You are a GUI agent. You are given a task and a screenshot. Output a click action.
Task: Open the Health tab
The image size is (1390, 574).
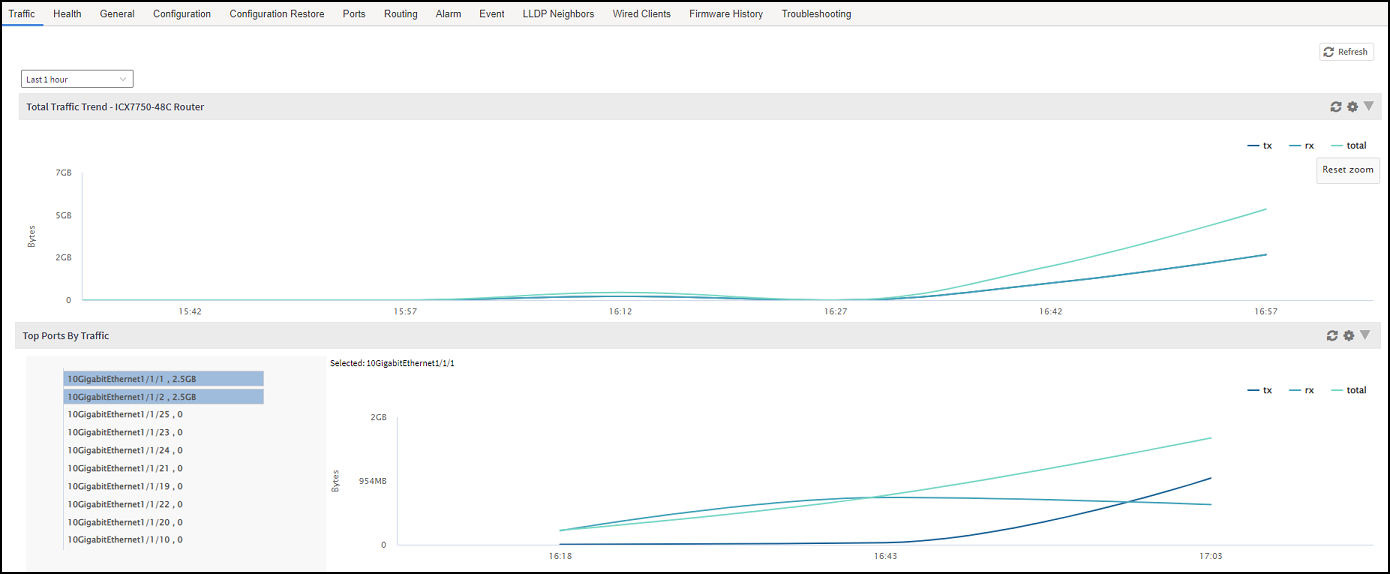pyautogui.click(x=67, y=14)
